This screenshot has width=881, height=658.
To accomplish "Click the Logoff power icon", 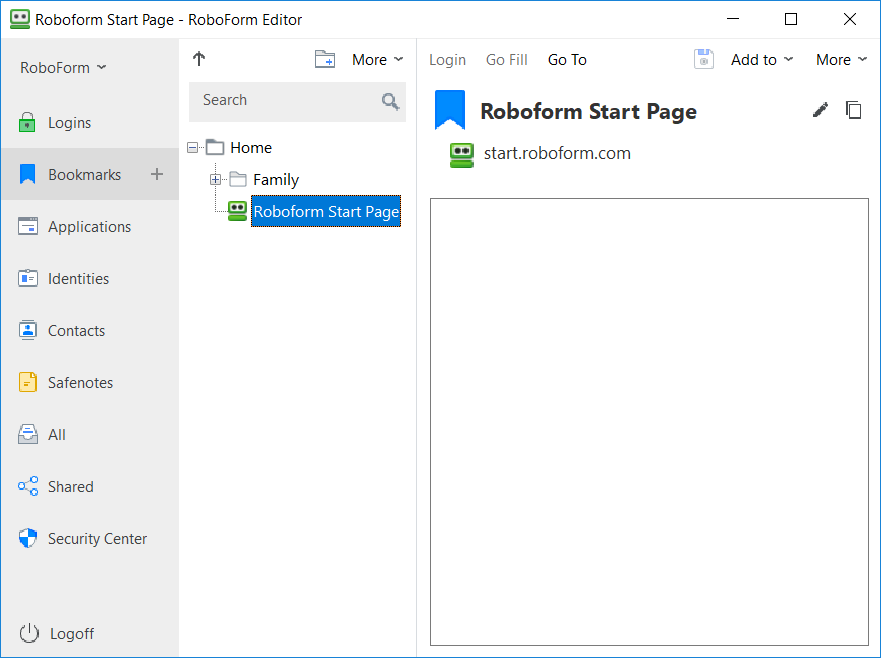I will [x=29, y=633].
